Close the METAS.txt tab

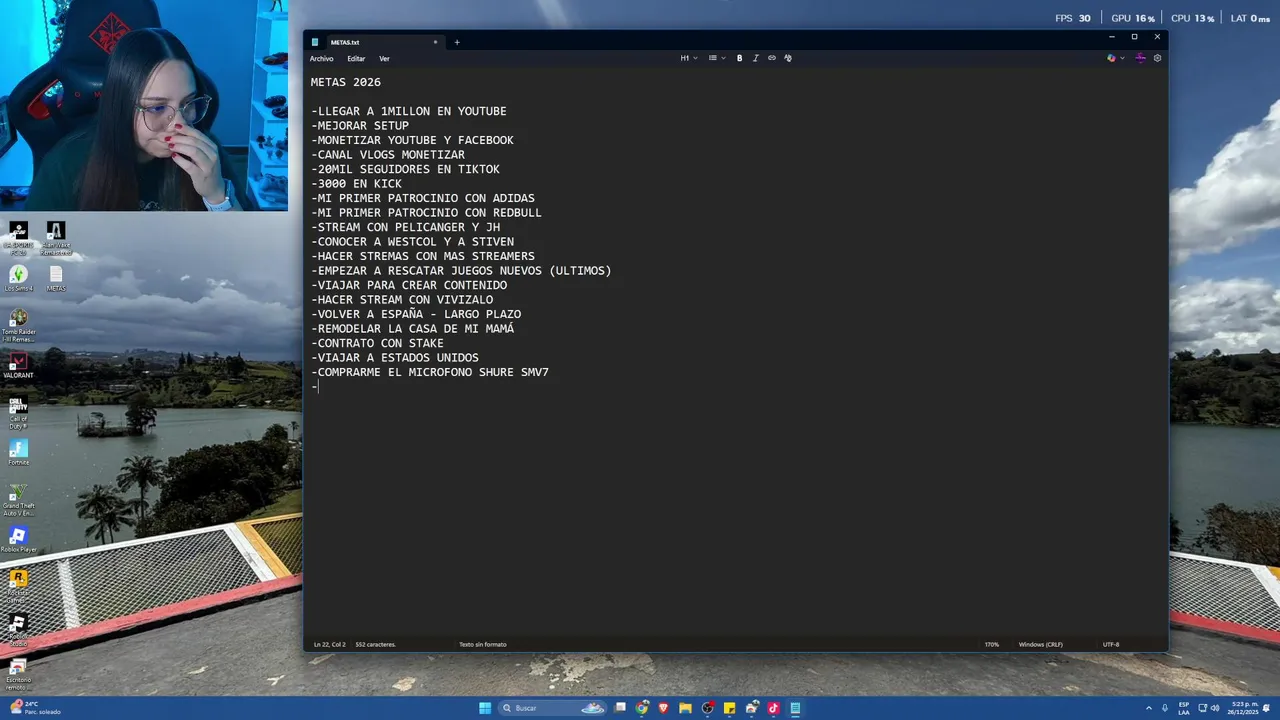[x=435, y=42]
